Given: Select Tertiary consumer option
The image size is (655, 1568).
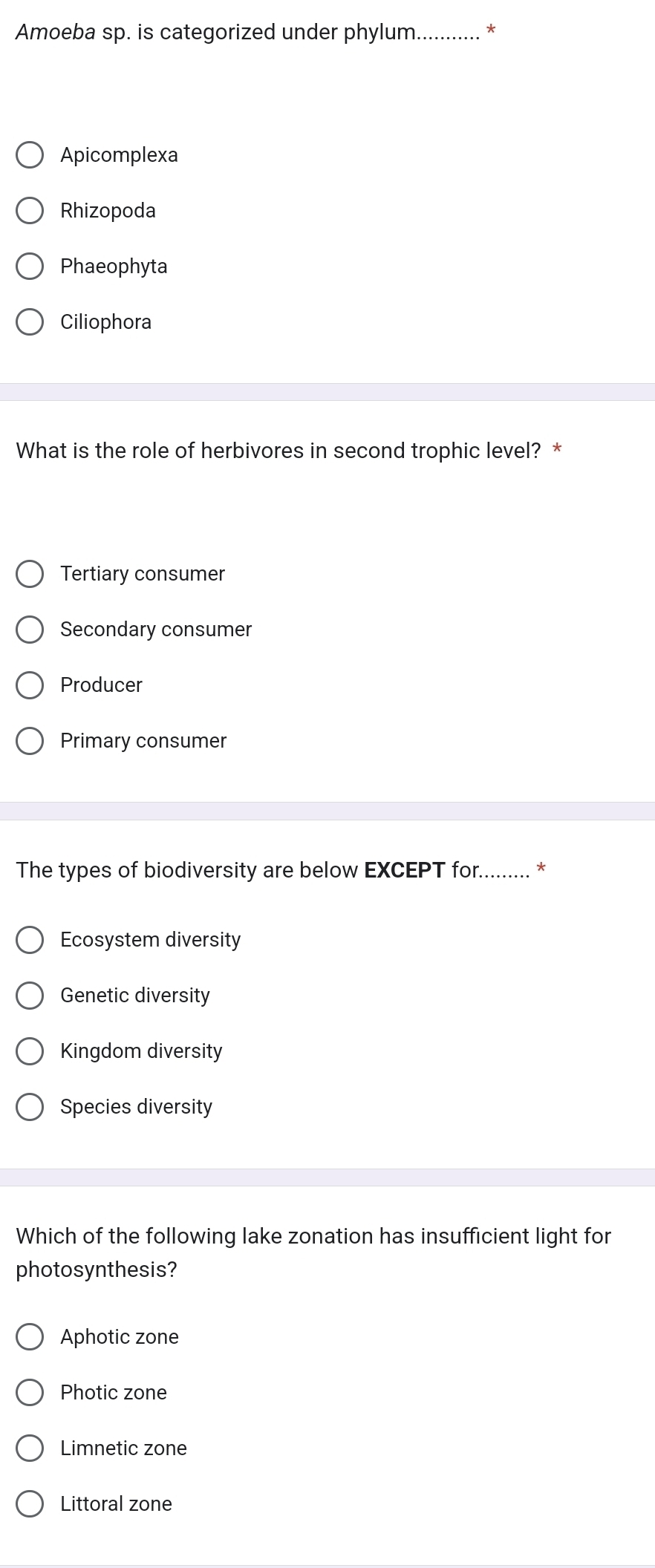Looking at the screenshot, I should coord(30,574).
